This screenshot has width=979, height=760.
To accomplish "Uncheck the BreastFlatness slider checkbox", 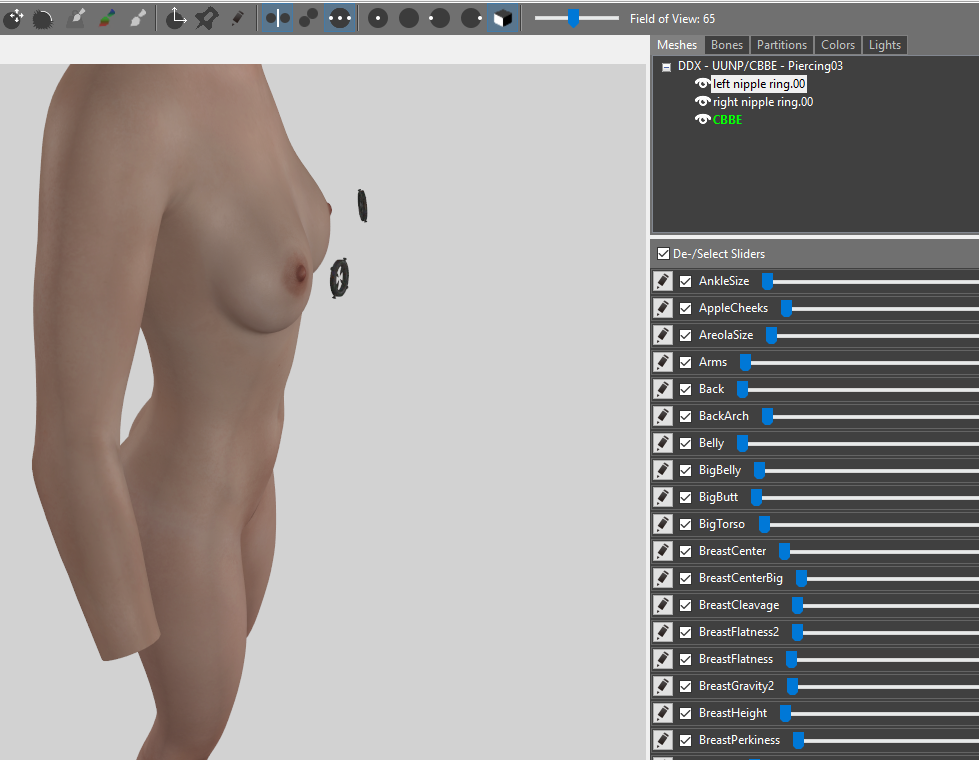I will pyautogui.click(x=686, y=659).
